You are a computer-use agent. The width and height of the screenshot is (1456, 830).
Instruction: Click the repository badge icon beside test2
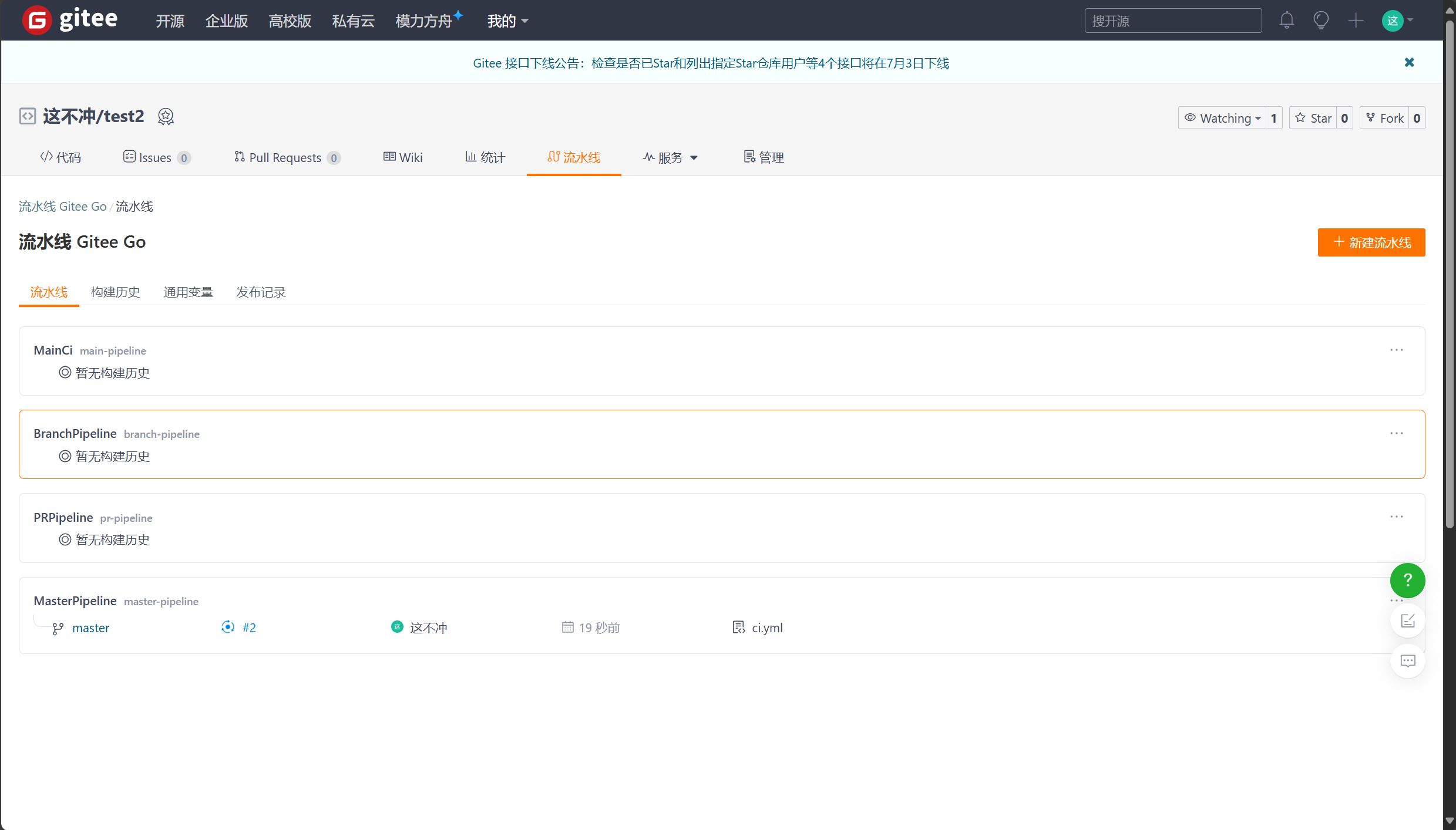tap(166, 117)
